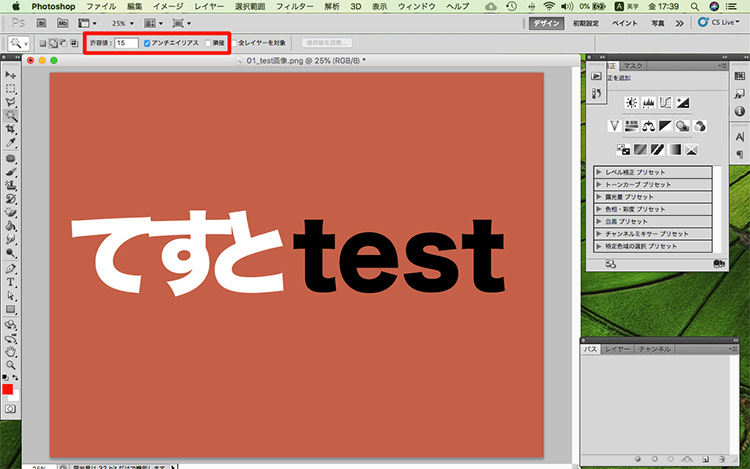Switch to 初期設定 workspace
Screen dimensions: 750x469
pos(586,23)
